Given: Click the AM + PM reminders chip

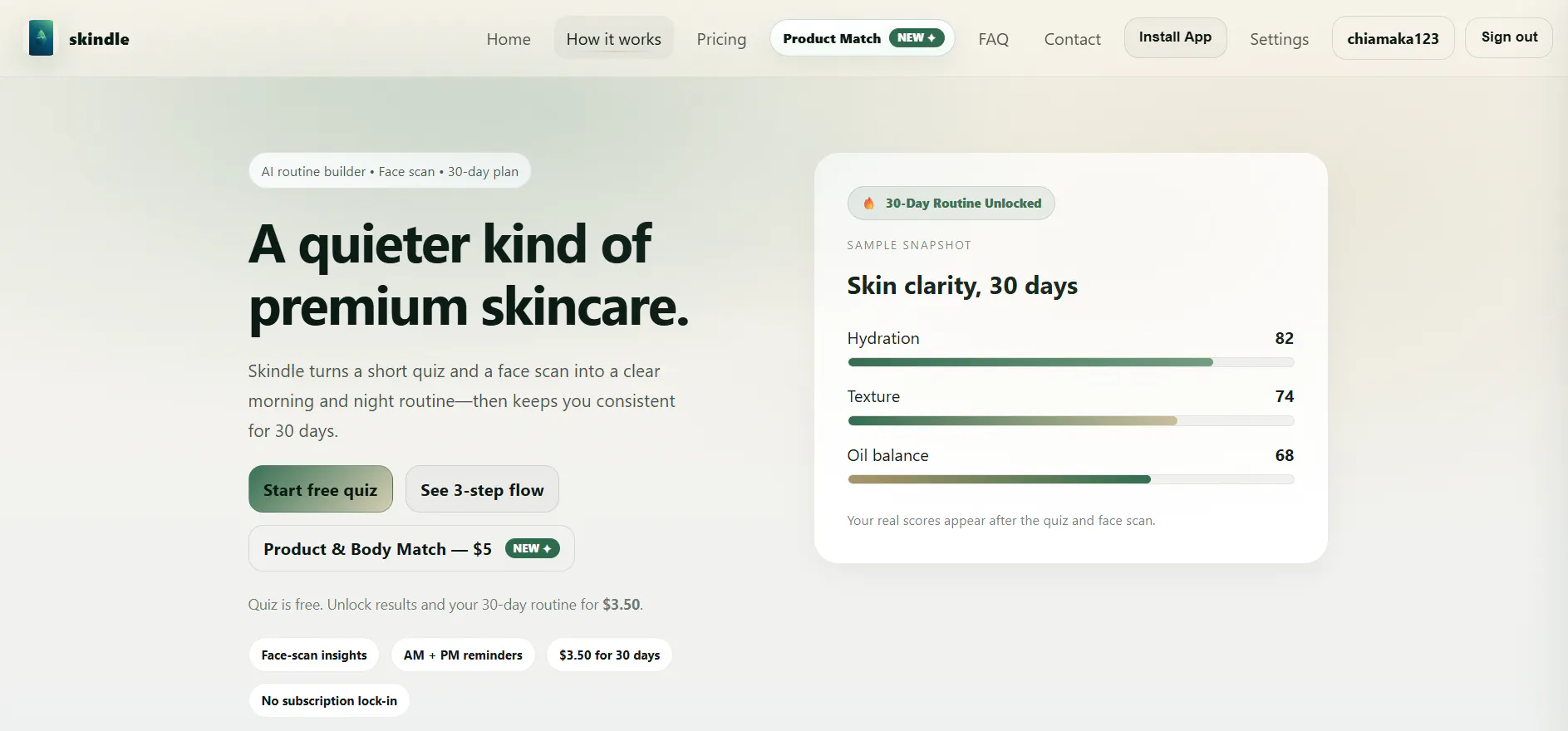Looking at the screenshot, I should 463,655.
